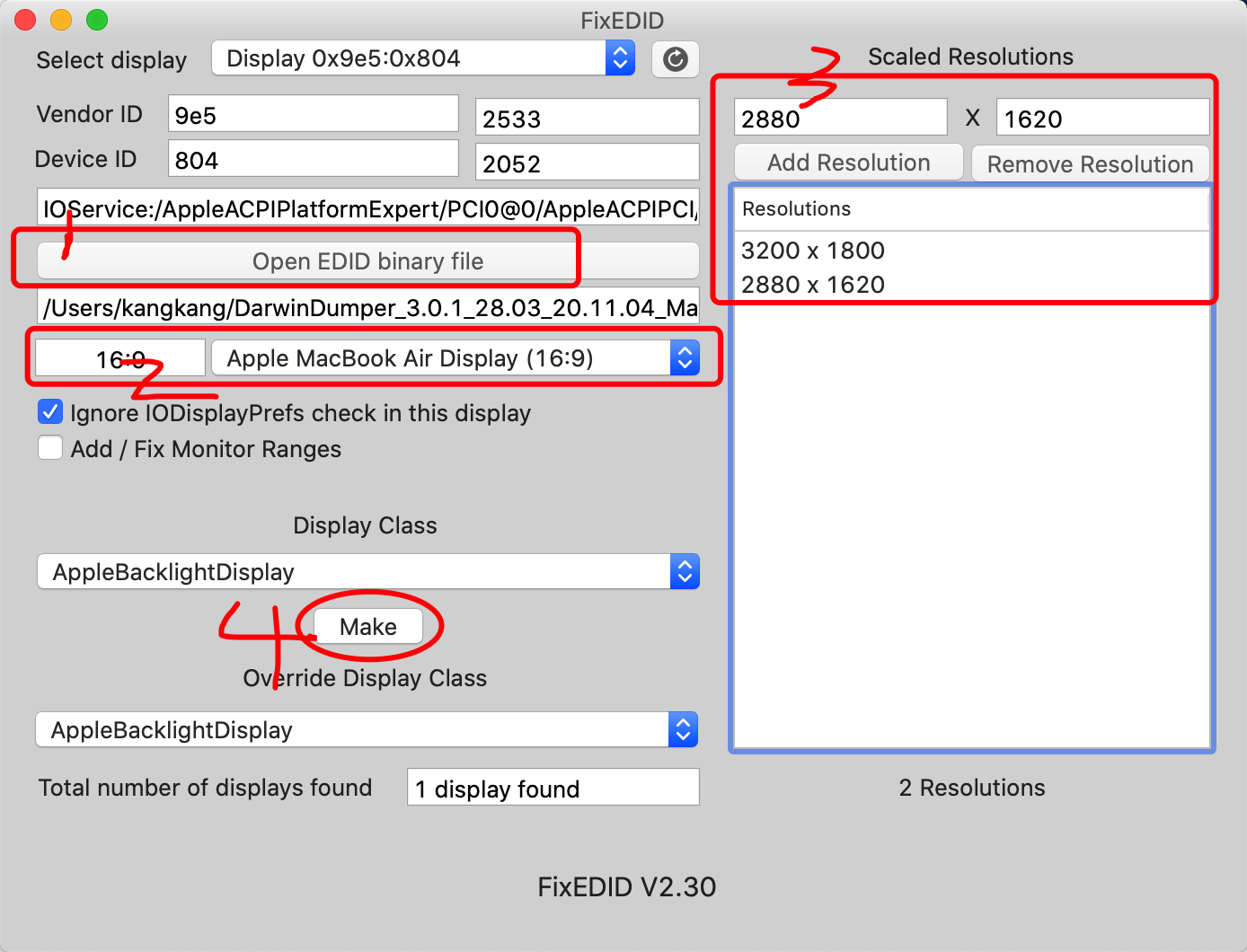Enable Add / Fix Monitor Ranges checkbox
This screenshot has height=952, width=1247.
51,448
